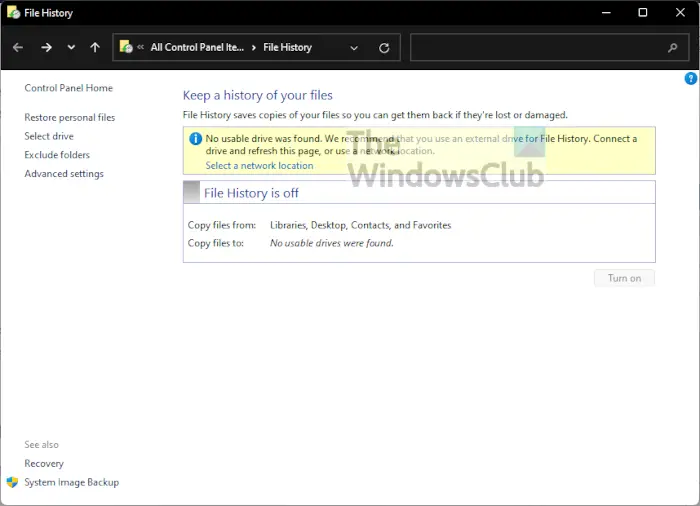Image resolution: width=700 pixels, height=506 pixels.
Task: Click 'File History is off' heading
Action: click(251, 193)
